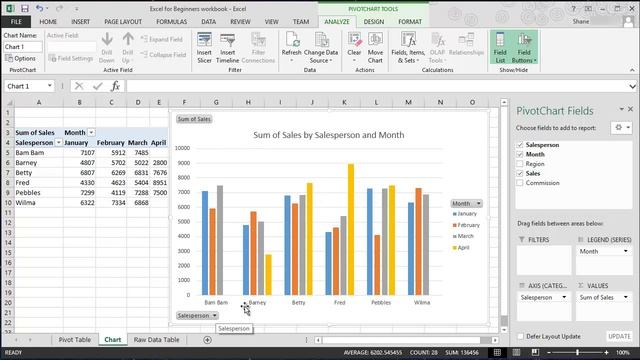Click the PivotChart Options button

(20, 58)
